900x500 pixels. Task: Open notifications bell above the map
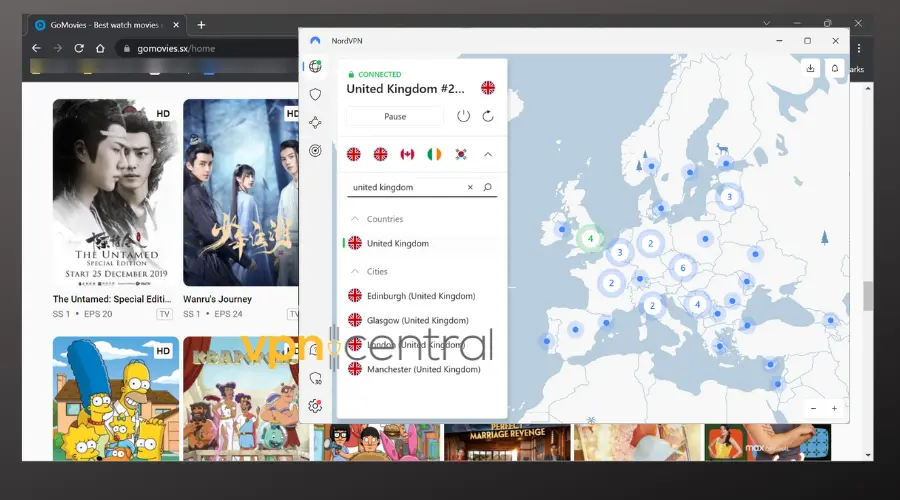[835, 68]
